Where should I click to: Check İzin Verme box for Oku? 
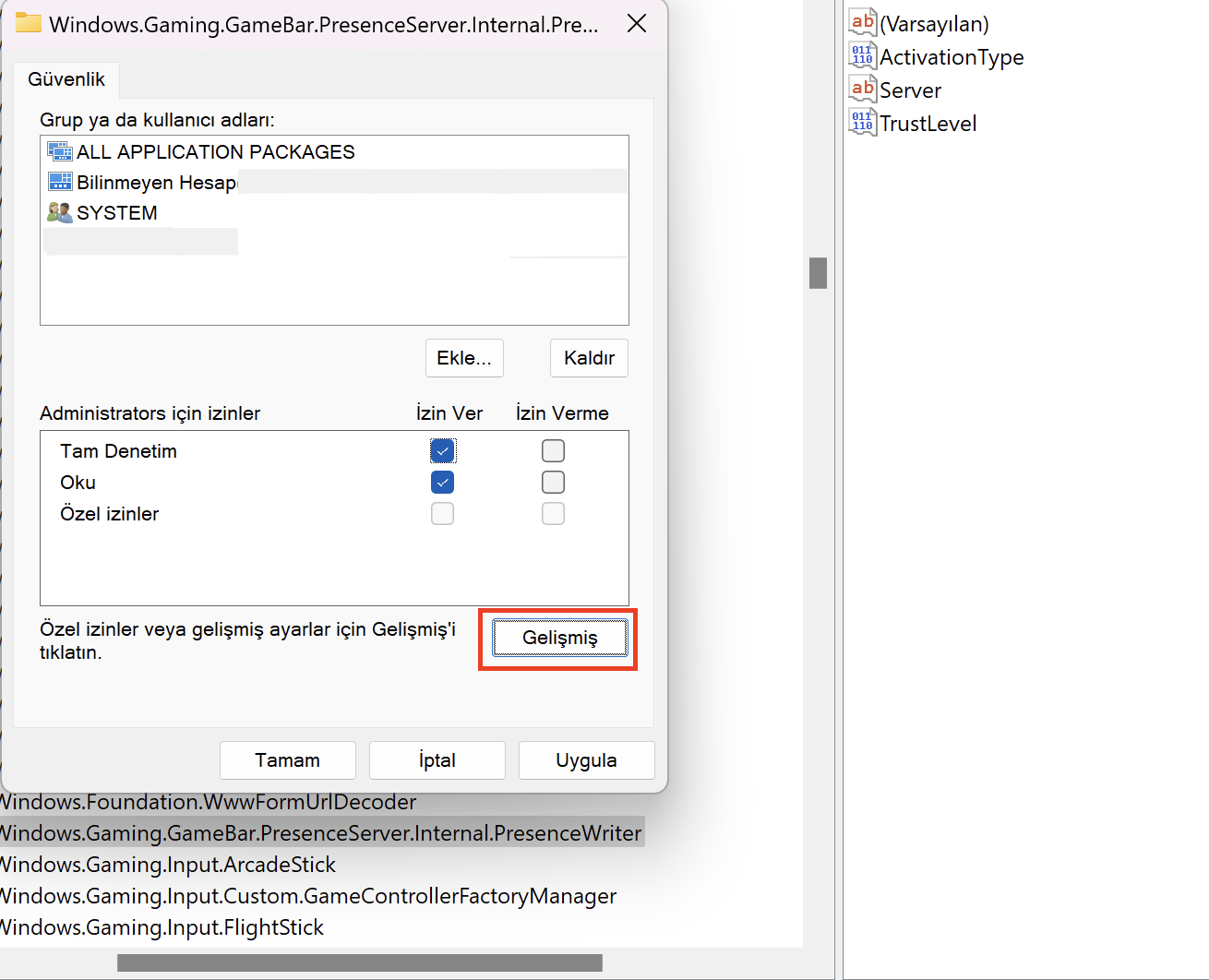553,483
